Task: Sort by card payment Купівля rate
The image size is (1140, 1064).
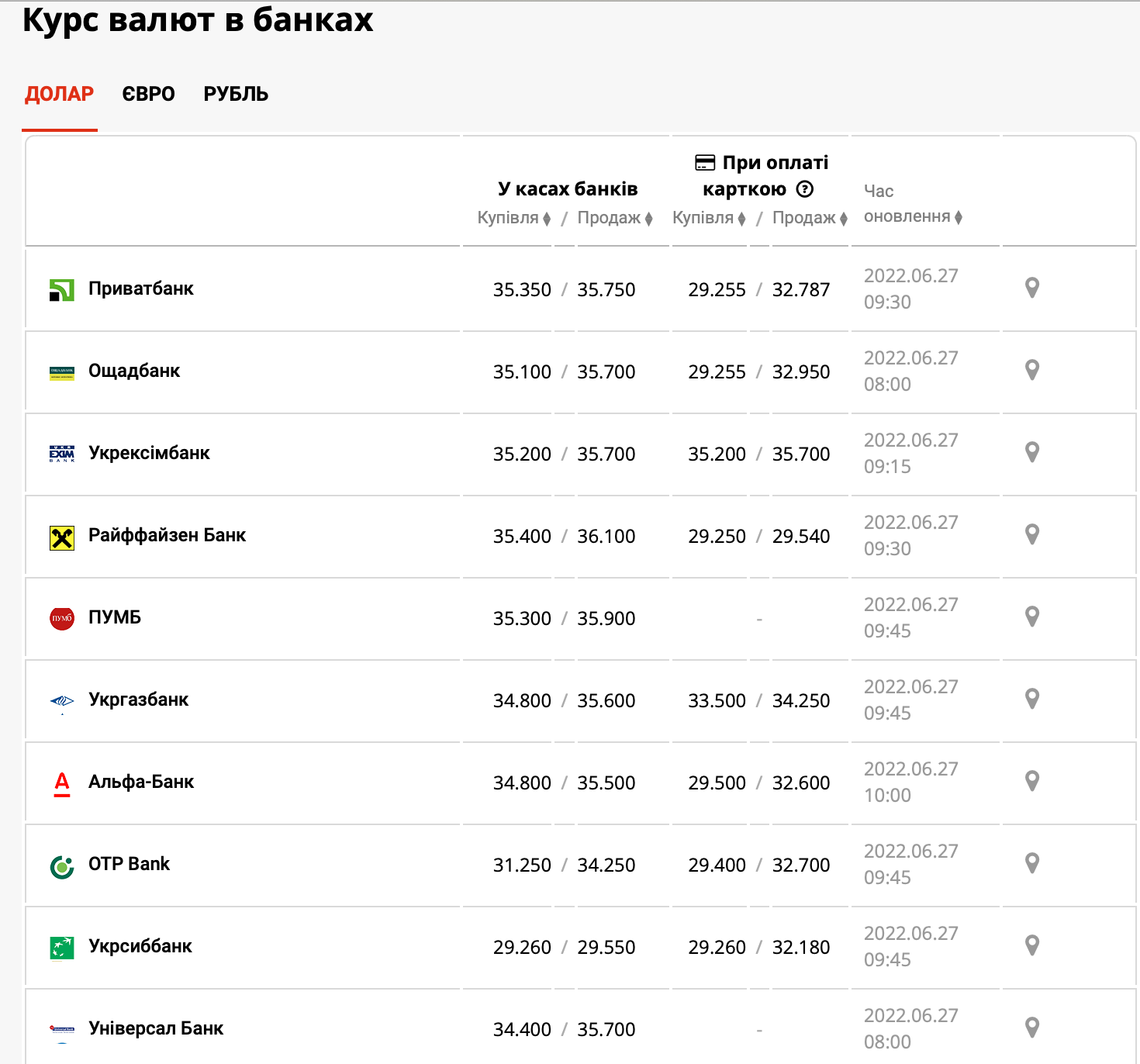Action: click(x=709, y=218)
